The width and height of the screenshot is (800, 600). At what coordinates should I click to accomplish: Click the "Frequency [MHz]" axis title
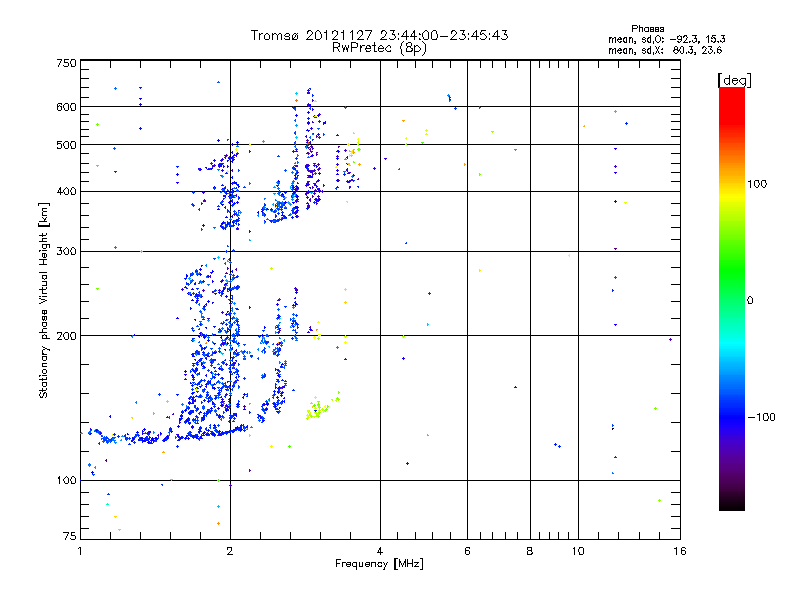tap(379, 564)
